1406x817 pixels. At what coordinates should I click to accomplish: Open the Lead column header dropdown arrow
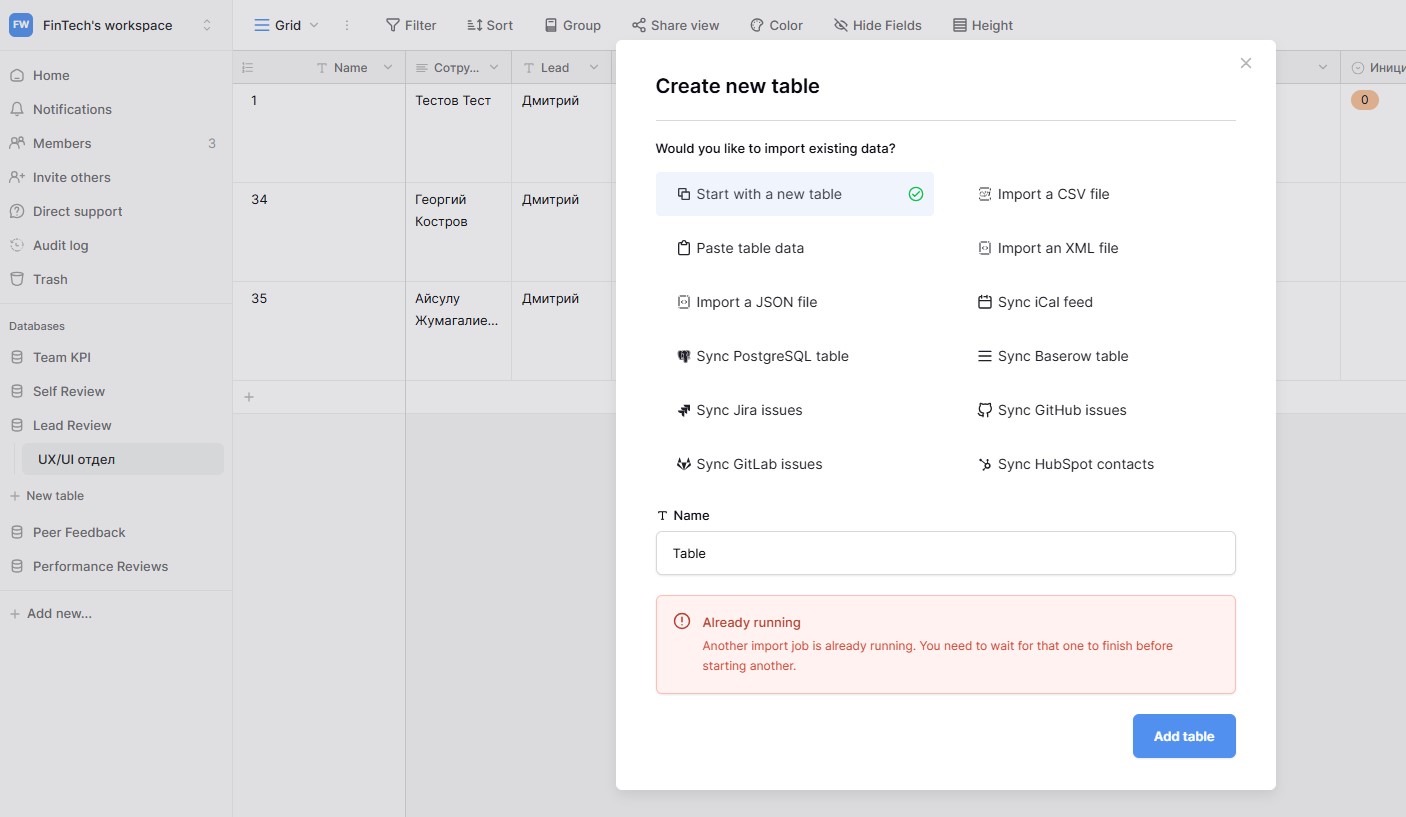[x=593, y=67]
